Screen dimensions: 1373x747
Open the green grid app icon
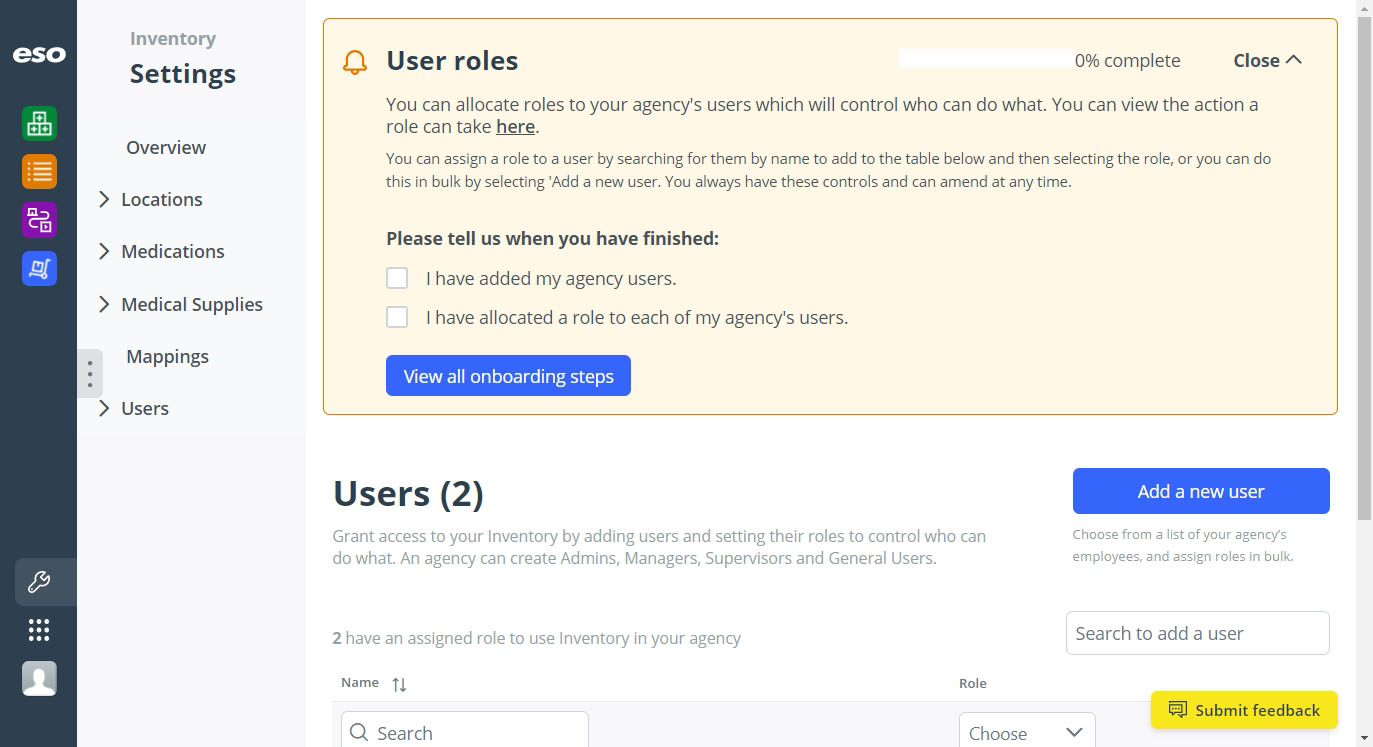(39, 124)
